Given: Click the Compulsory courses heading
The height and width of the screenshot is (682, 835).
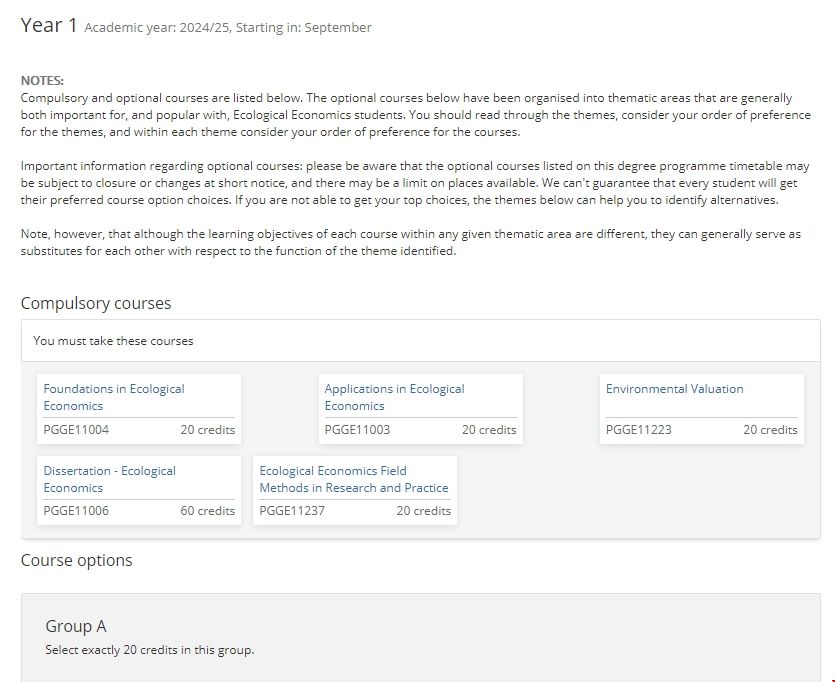Looking at the screenshot, I should click(96, 303).
